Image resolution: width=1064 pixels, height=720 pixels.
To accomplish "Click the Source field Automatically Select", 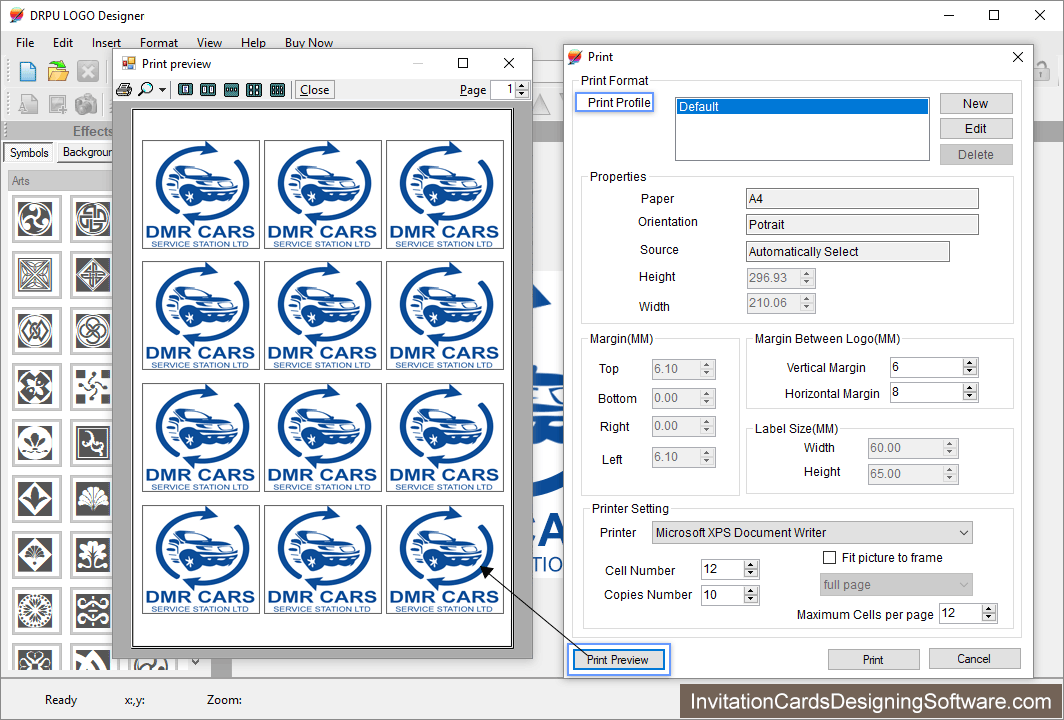I will (848, 252).
